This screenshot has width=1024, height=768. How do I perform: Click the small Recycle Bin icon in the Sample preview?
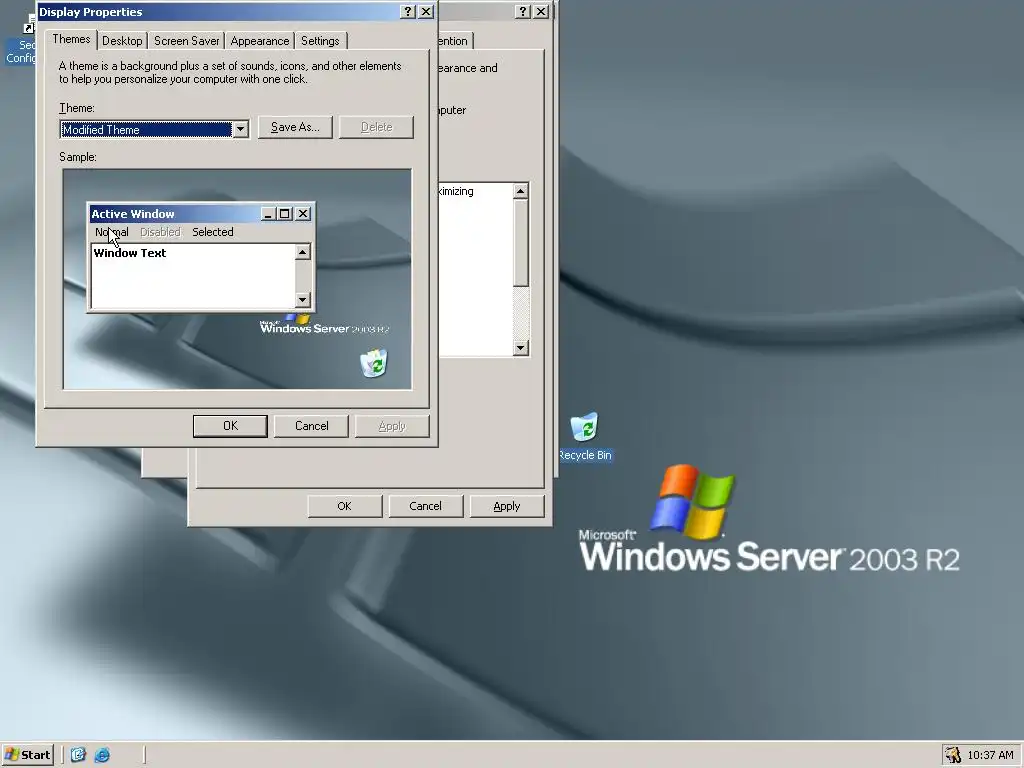click(x=374, y=363)
